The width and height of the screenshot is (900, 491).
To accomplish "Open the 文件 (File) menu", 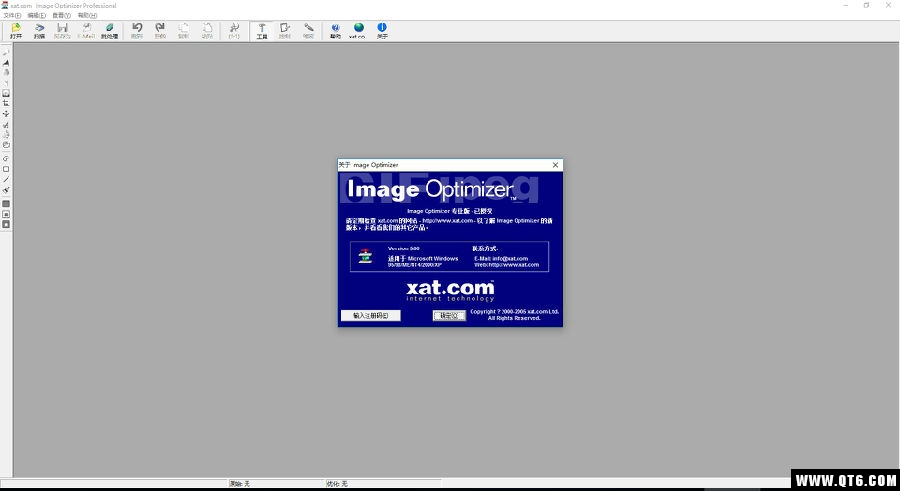I will click(9, 16).
